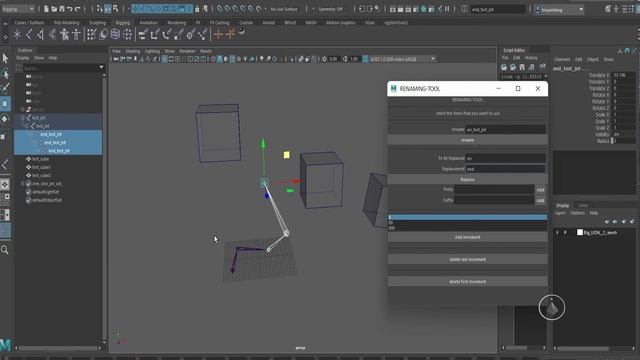Viewport: 640px width, 360px height.
Task: Click the first orange plus shelf icon
Action: pyautogui.click(x=218, y=35)
